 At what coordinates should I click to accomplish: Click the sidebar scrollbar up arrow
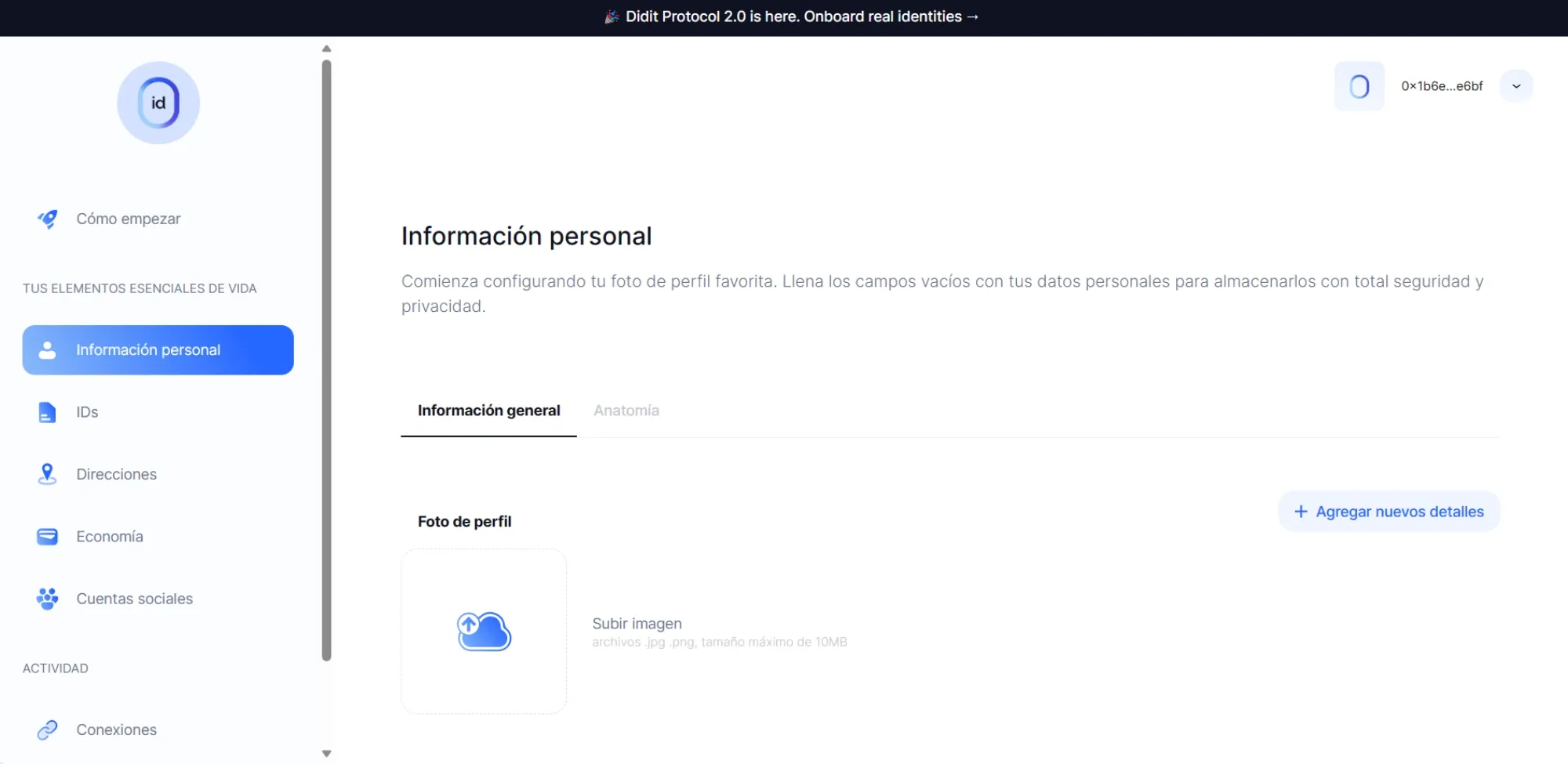coord(327,49)
